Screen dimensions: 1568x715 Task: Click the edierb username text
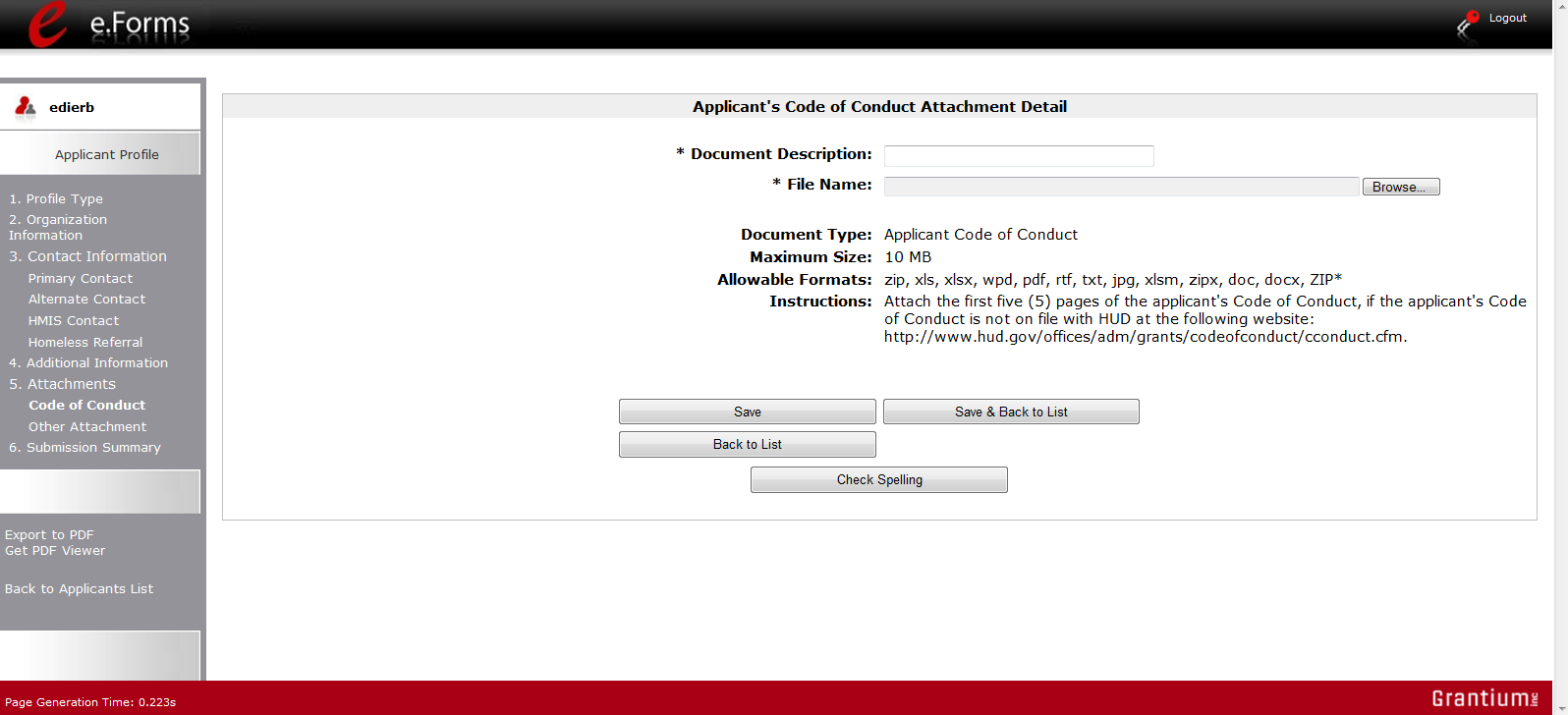tap(72, 107)
